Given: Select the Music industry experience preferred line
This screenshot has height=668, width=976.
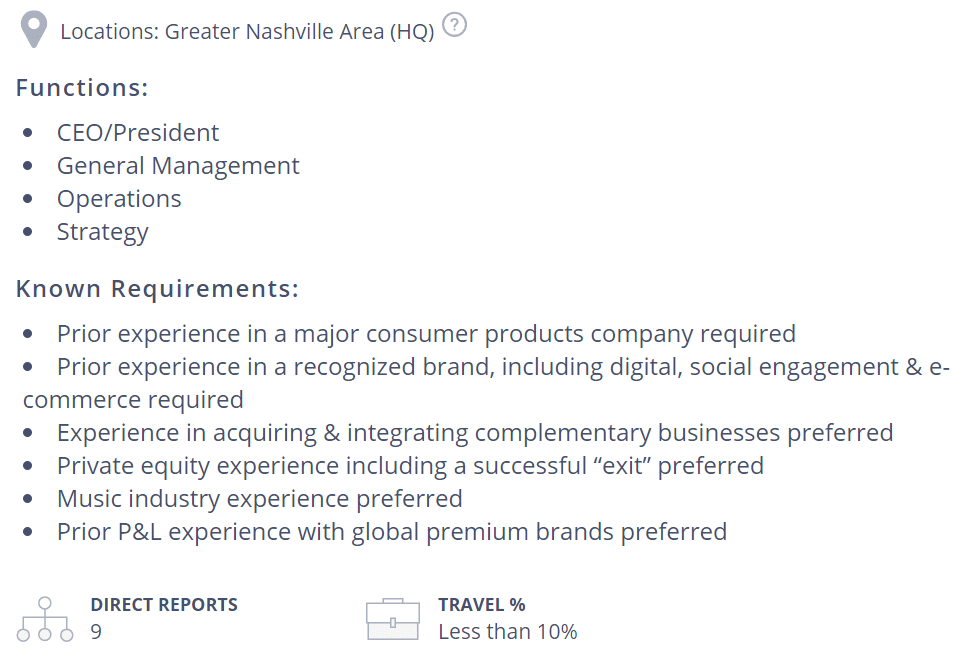Looking at the screenshot, I should coord(260,499).
